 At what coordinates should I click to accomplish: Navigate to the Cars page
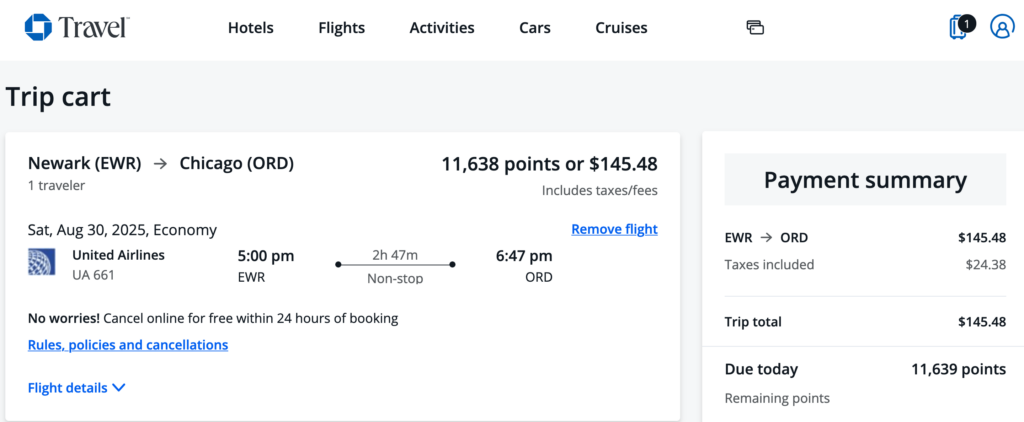535,28
